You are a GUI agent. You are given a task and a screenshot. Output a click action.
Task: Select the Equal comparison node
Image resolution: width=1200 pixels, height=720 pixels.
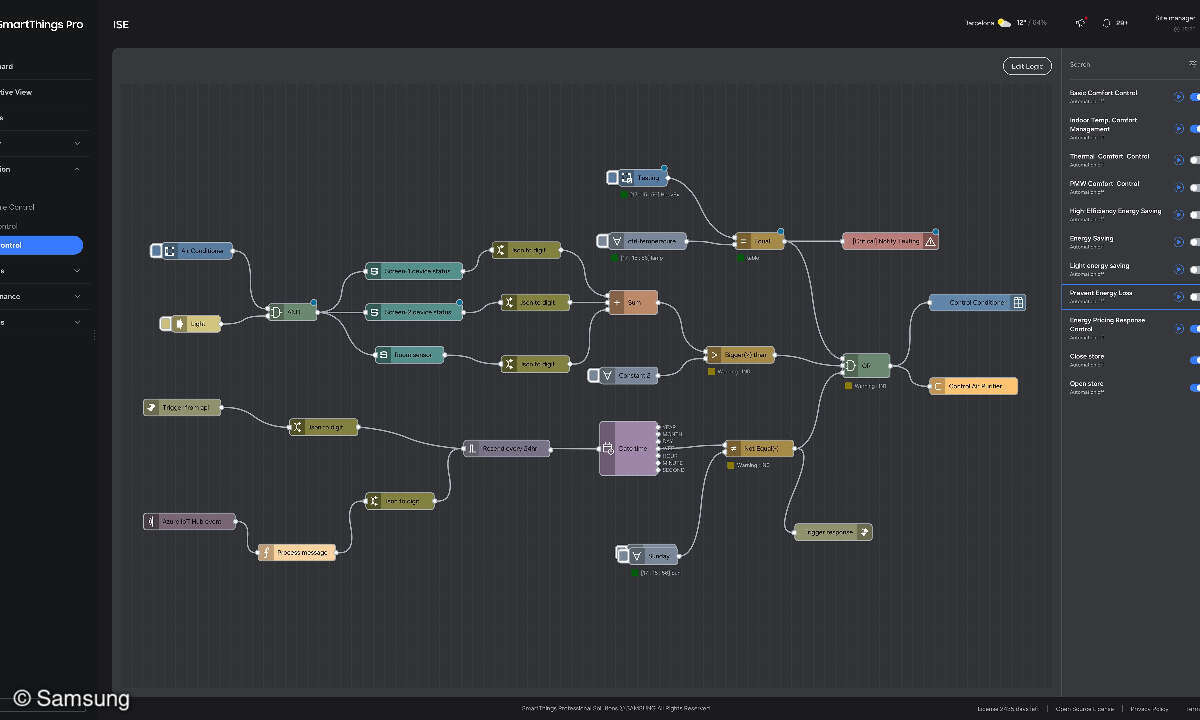[x=758, y=241]
